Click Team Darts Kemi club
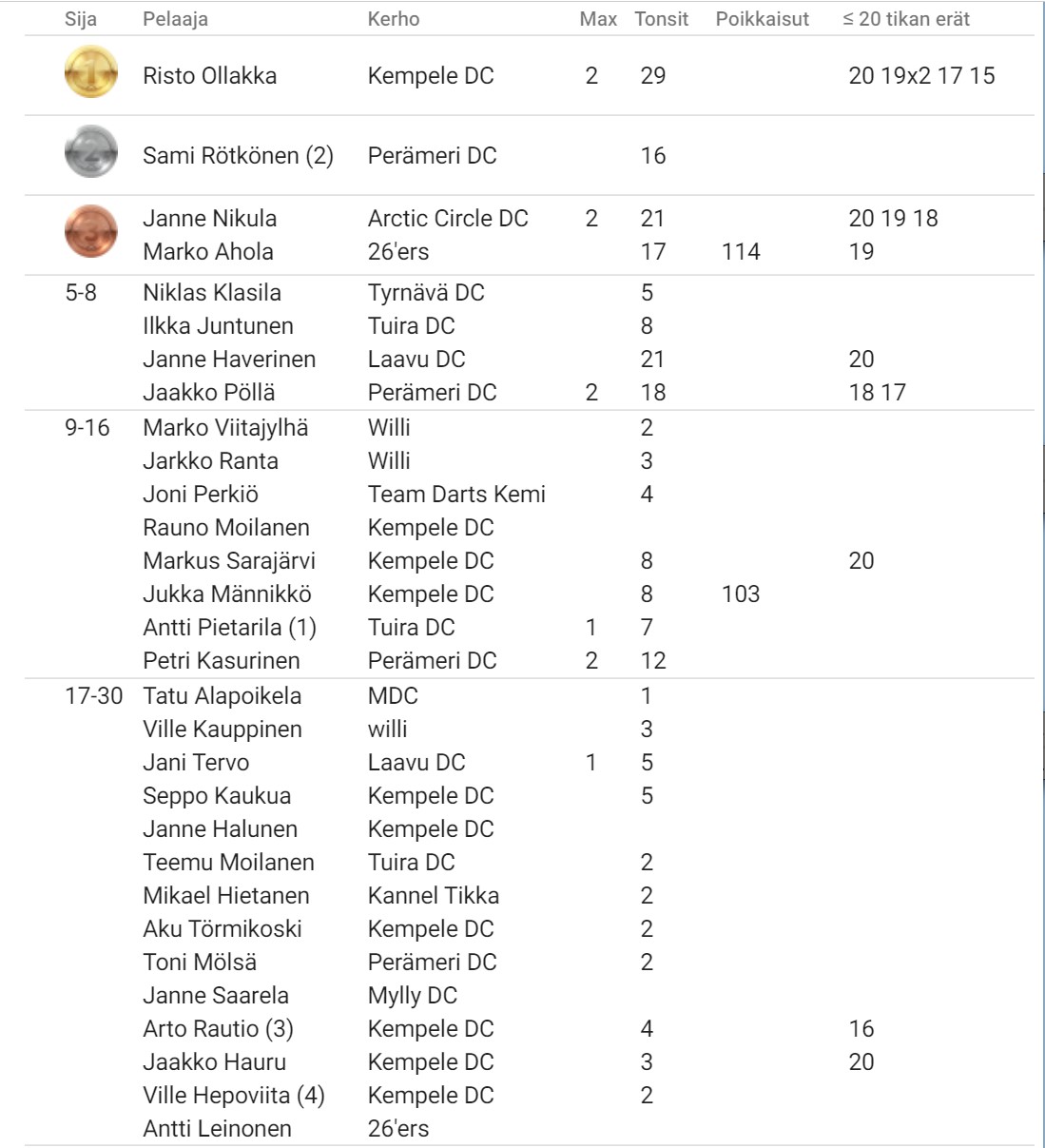The width and height of the screenshot is (1045, 1148). (456, 494)
